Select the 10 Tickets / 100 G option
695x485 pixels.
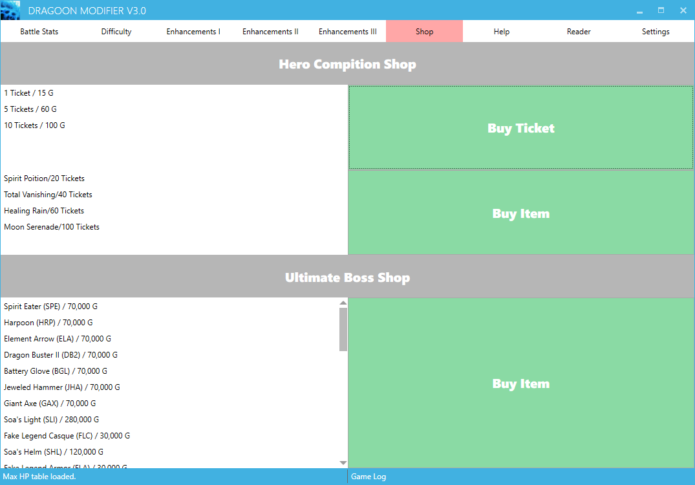pyautogui.click(x=34, y=125)
